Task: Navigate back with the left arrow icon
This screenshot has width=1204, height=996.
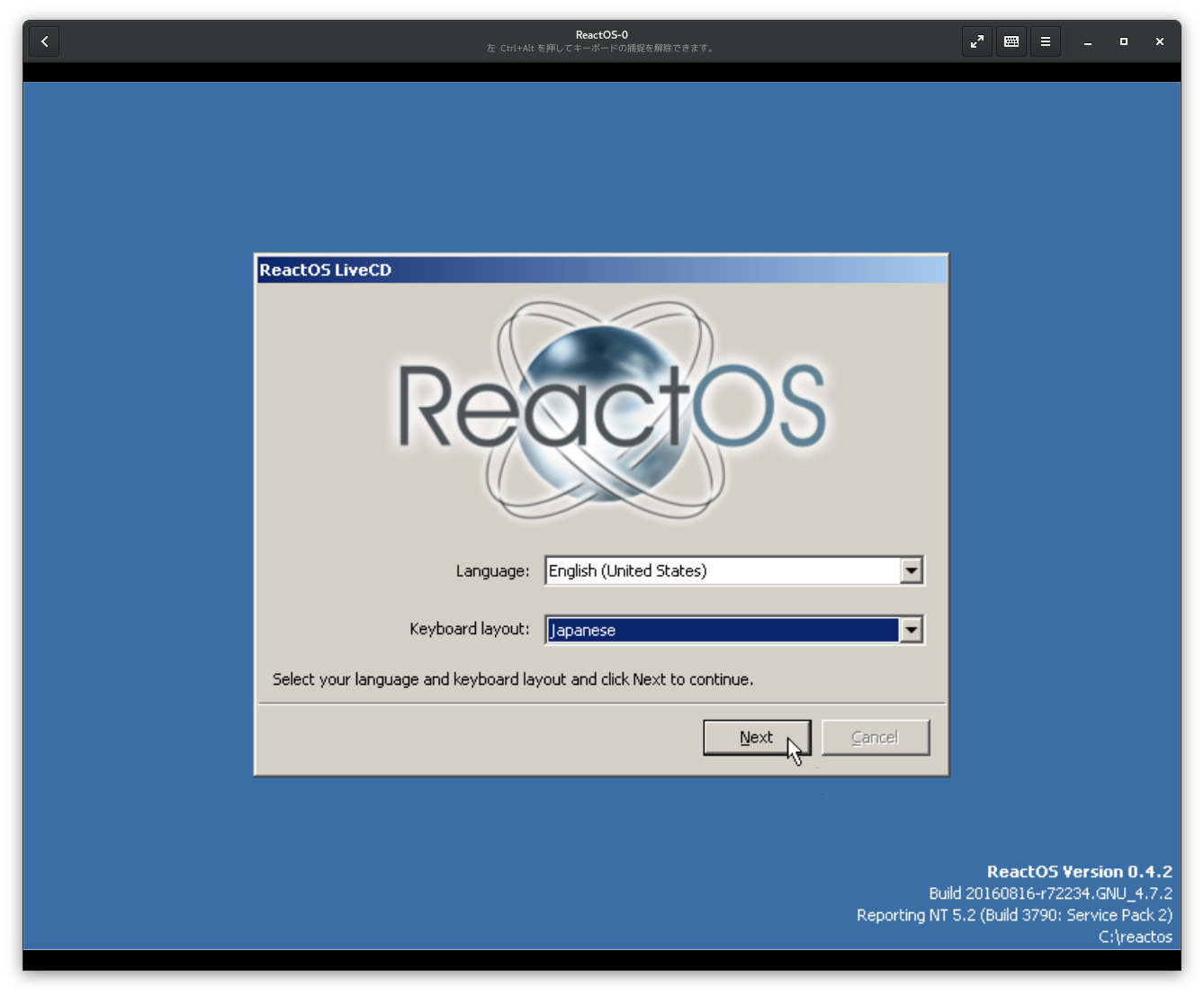Action: 44,40
